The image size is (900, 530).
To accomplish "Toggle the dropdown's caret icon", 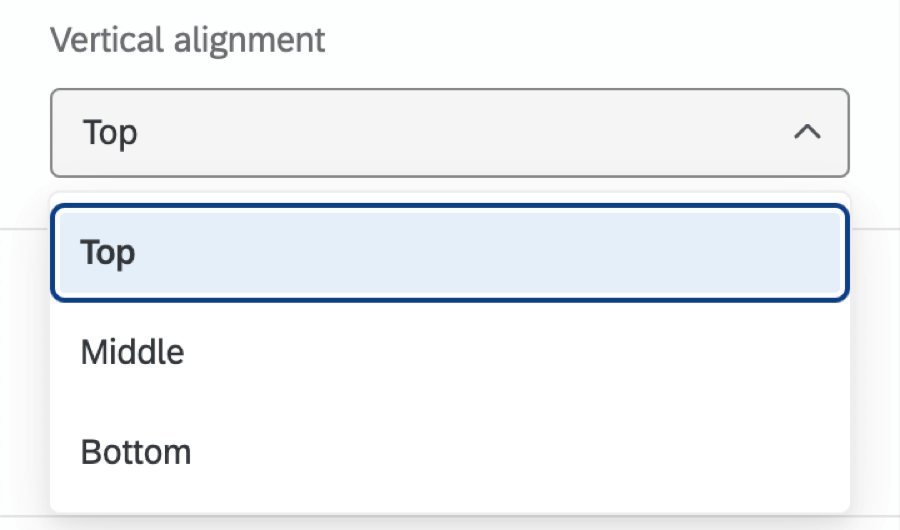I will tap(807, 132).
